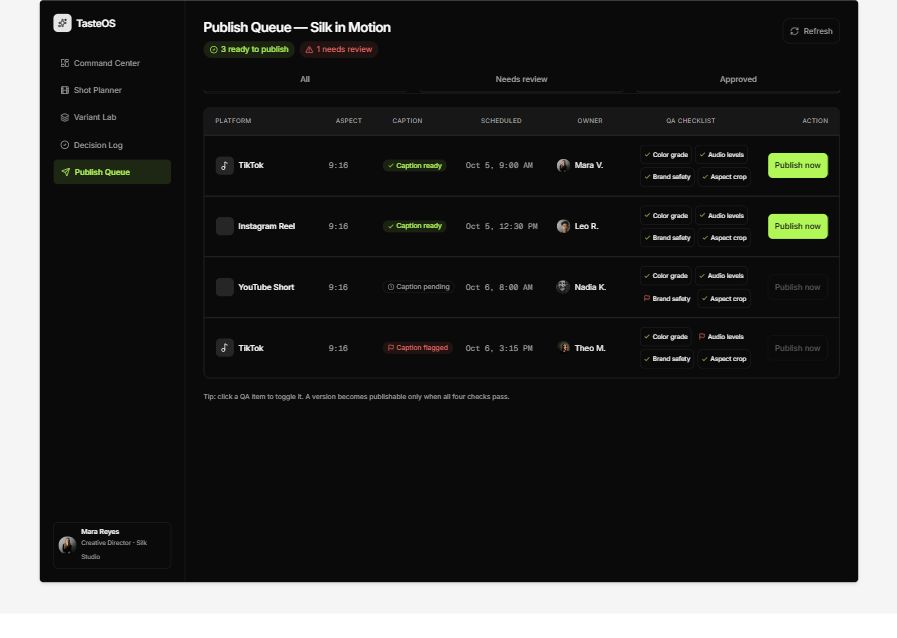This screenshot has height=638, width=897.
Task: Click the QA CHECKLIST column header
Action: 690,121
